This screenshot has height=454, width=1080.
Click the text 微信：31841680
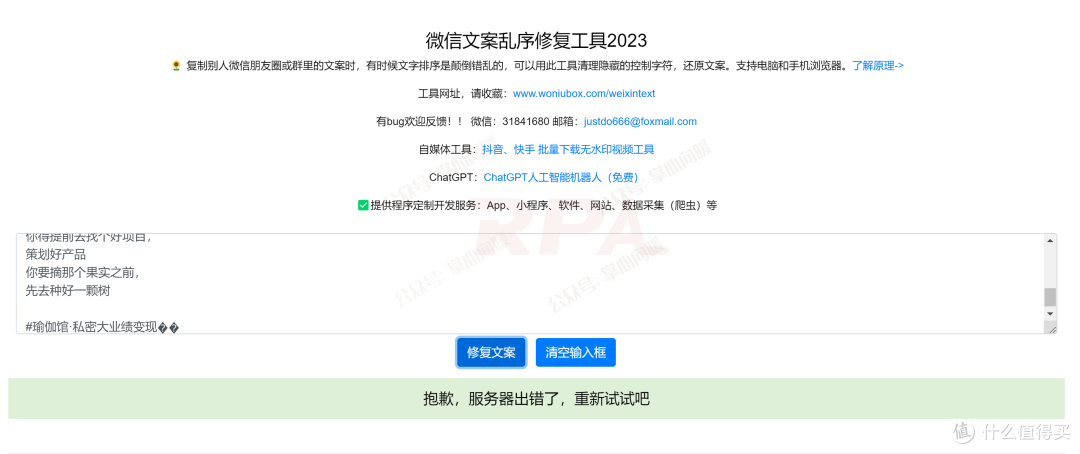click(x=510, y=121)
